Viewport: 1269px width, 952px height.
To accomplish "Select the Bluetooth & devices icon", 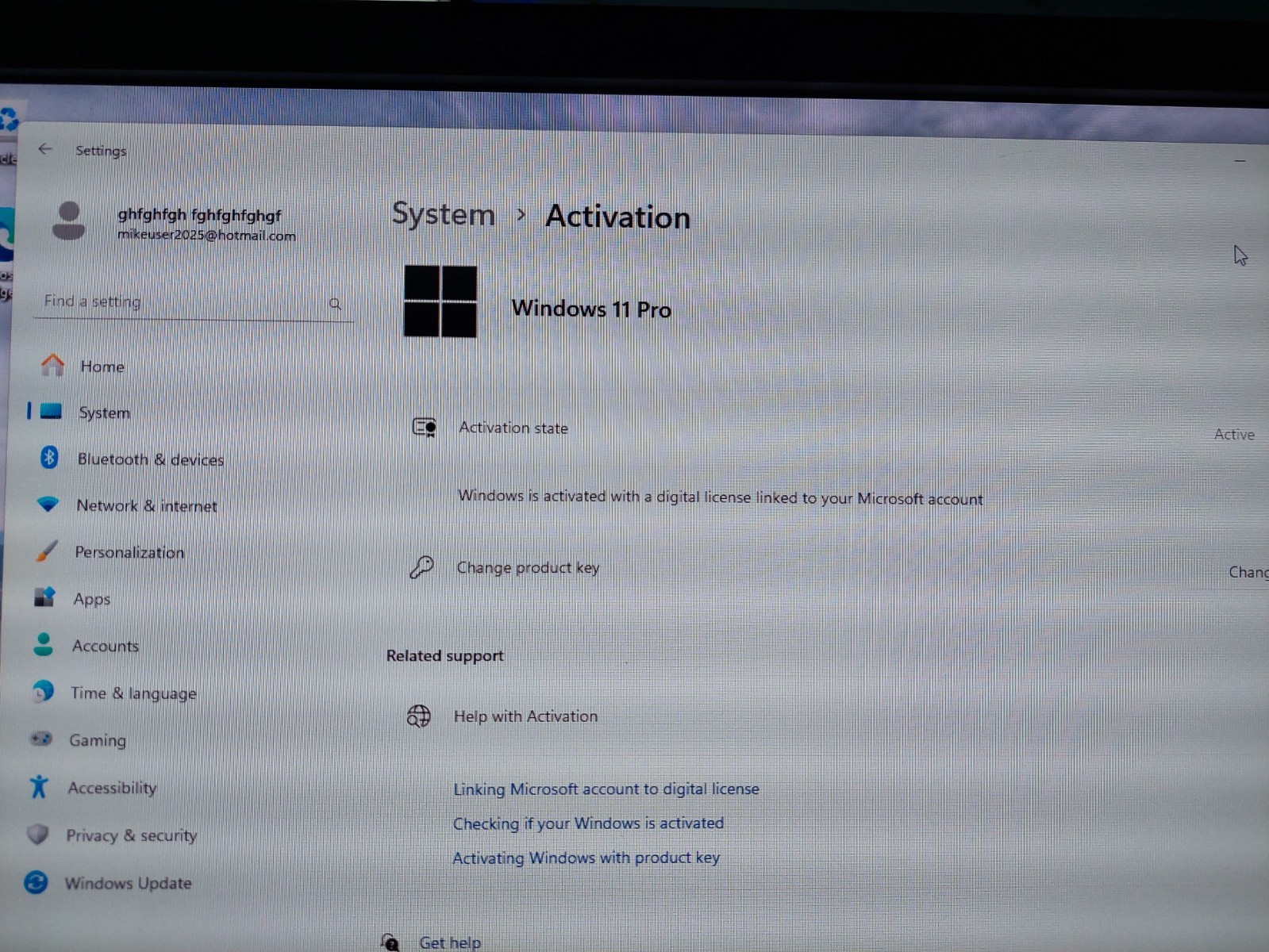I will pos(49,458).
